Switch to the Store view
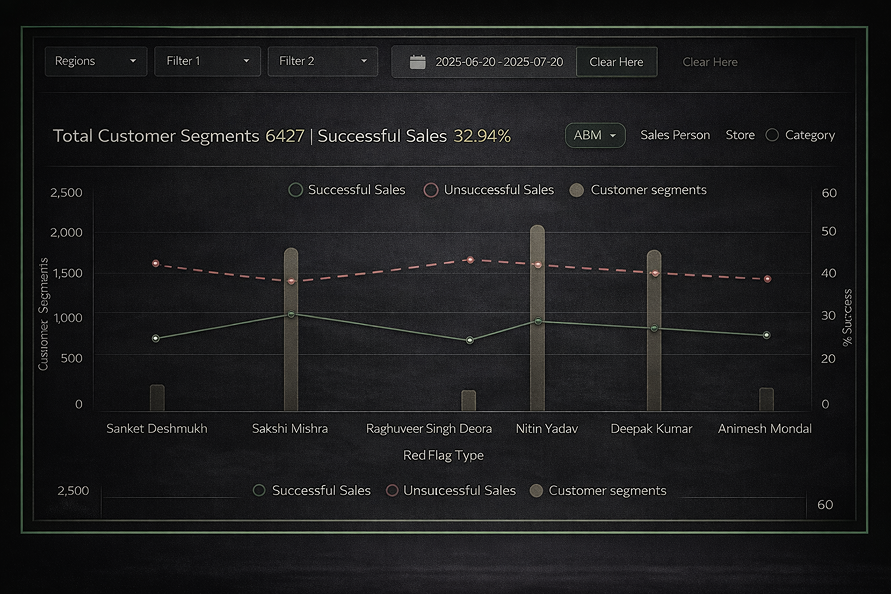The height and width of the screenshot is (594, 891). [740, 134]
